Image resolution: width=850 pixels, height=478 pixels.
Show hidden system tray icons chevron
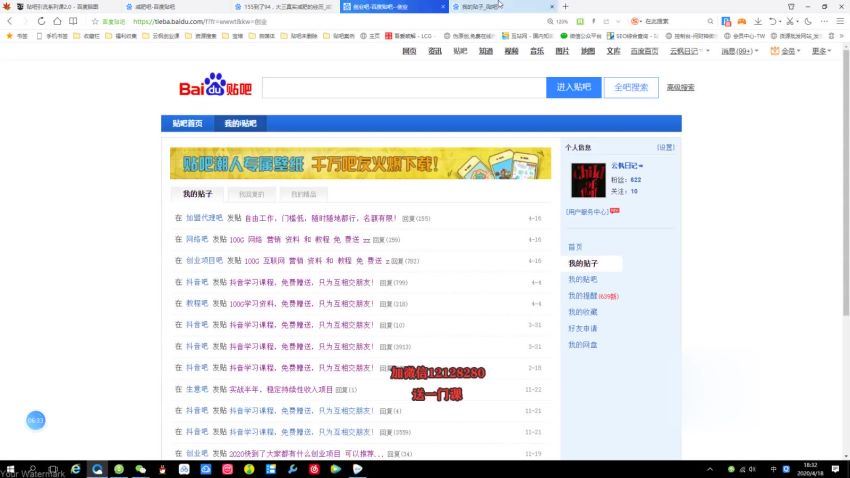(x=710, y=469)
